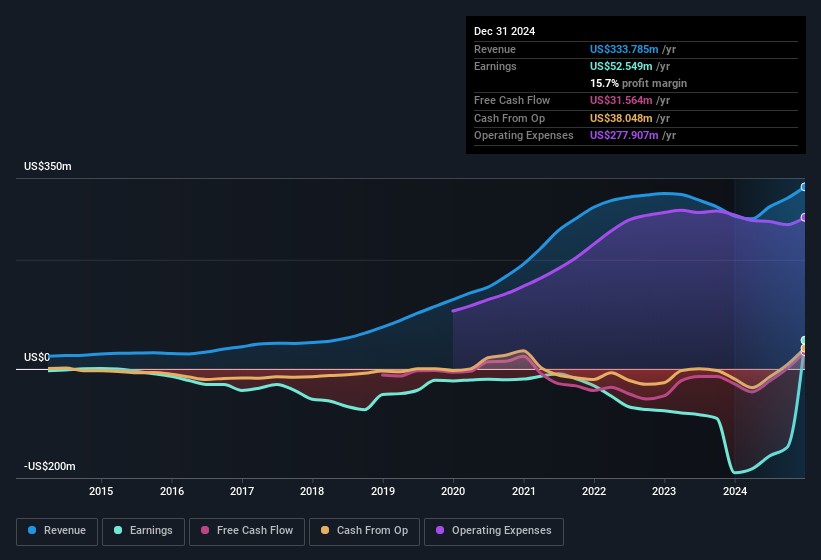Toggle the Operating Expenses legend button
The height and width of the screenshot is (560, 821).
click(493, 531)
